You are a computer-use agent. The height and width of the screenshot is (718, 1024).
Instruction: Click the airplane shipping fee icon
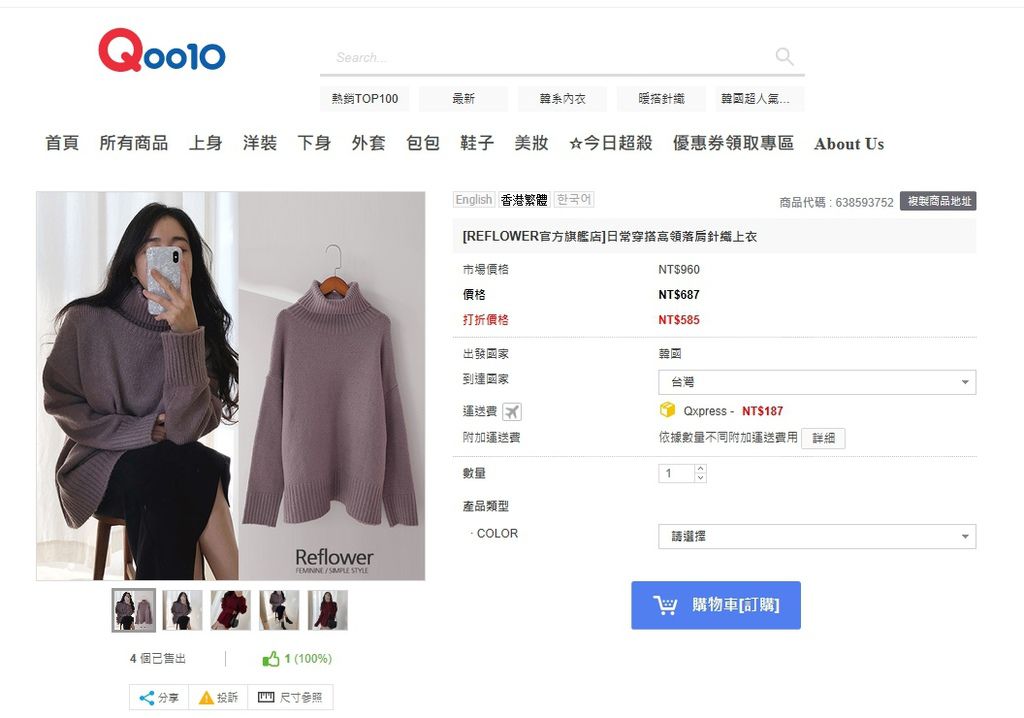[x=512, y=412]
